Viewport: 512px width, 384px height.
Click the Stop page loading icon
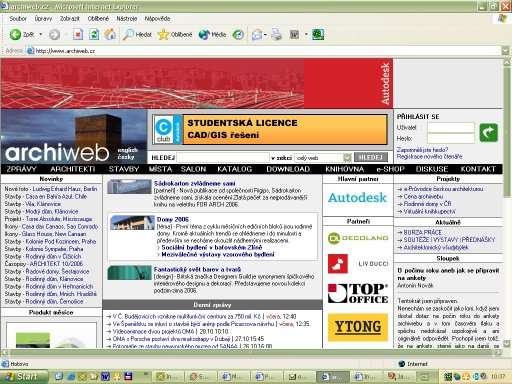(x=78, y=34)
